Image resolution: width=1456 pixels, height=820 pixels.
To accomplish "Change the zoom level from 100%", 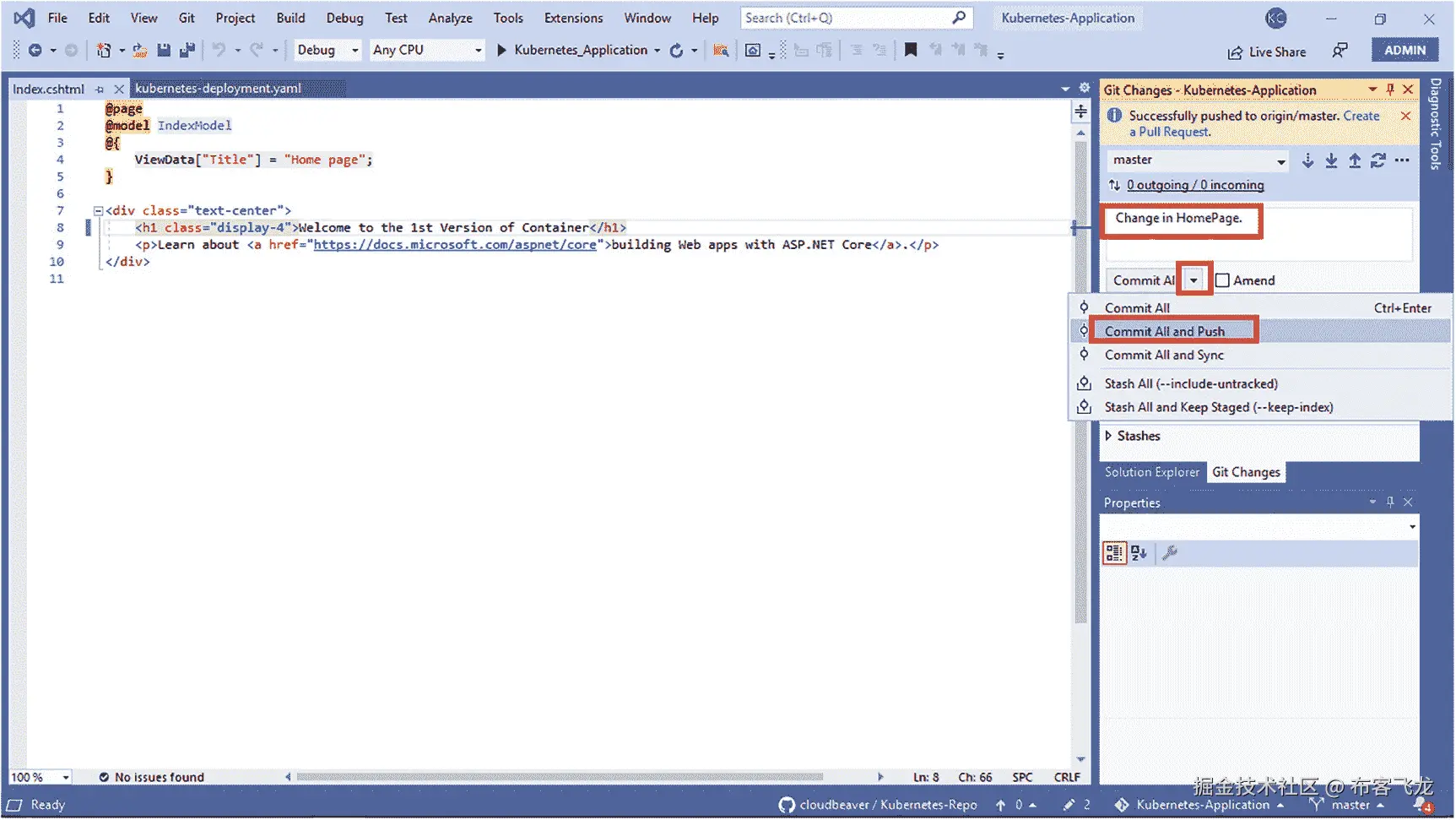I will point(39,776).
